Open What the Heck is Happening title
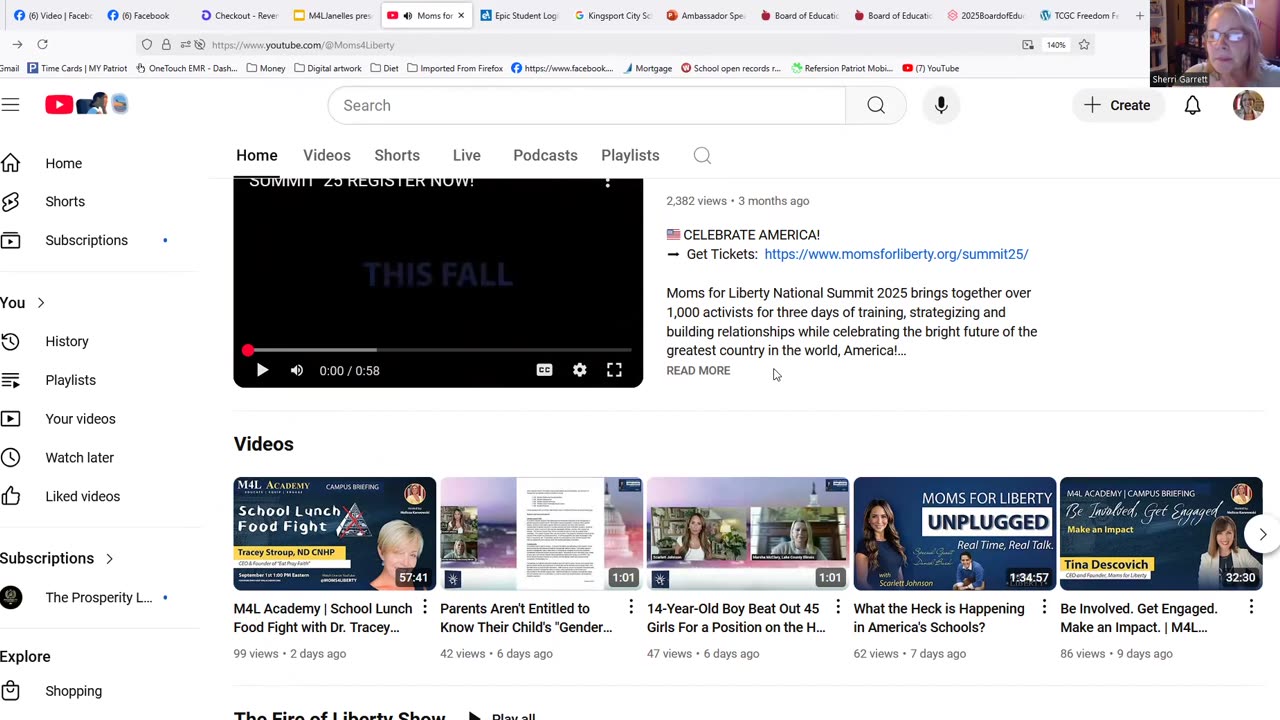 pos(939,618)
